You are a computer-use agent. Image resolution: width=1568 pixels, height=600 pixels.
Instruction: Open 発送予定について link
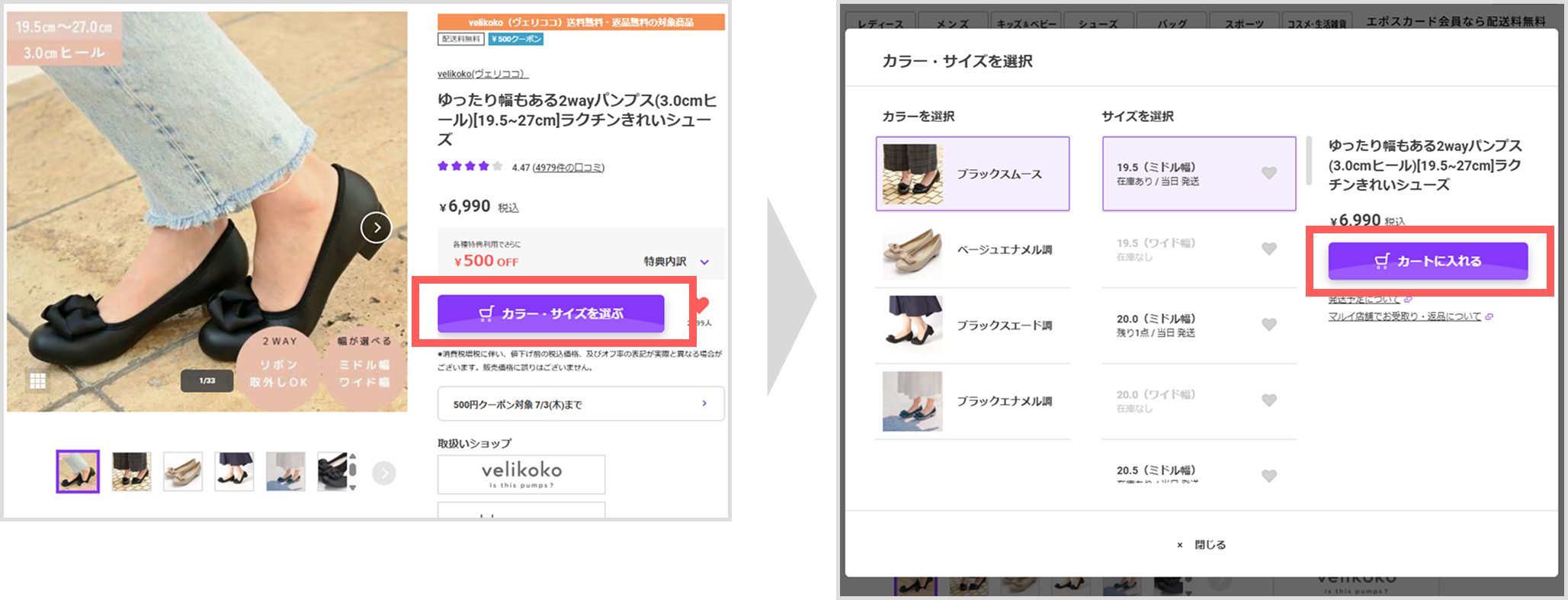pyautogui.click(x=1364, y=300)
